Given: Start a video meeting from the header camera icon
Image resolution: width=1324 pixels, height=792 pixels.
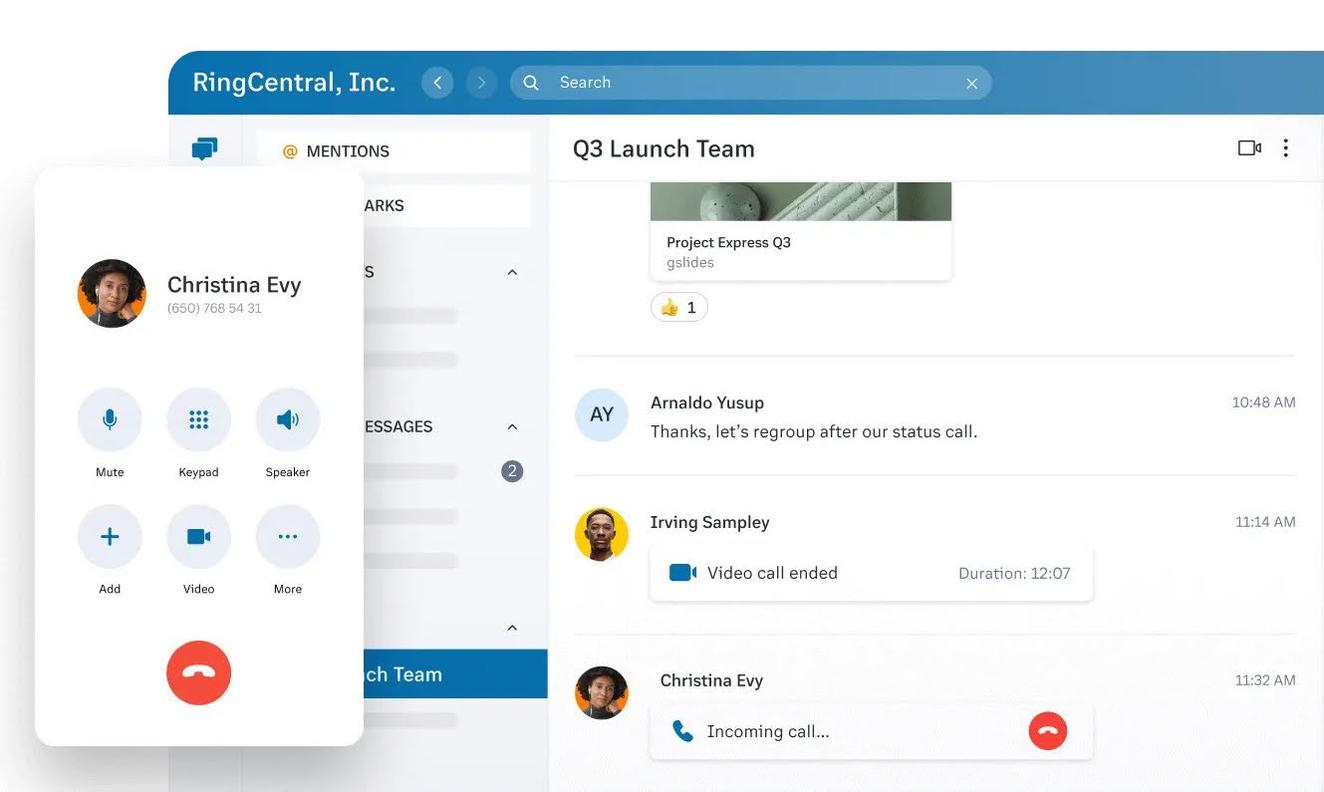Looking at the screenshot, I should [x=1249, y=148].
